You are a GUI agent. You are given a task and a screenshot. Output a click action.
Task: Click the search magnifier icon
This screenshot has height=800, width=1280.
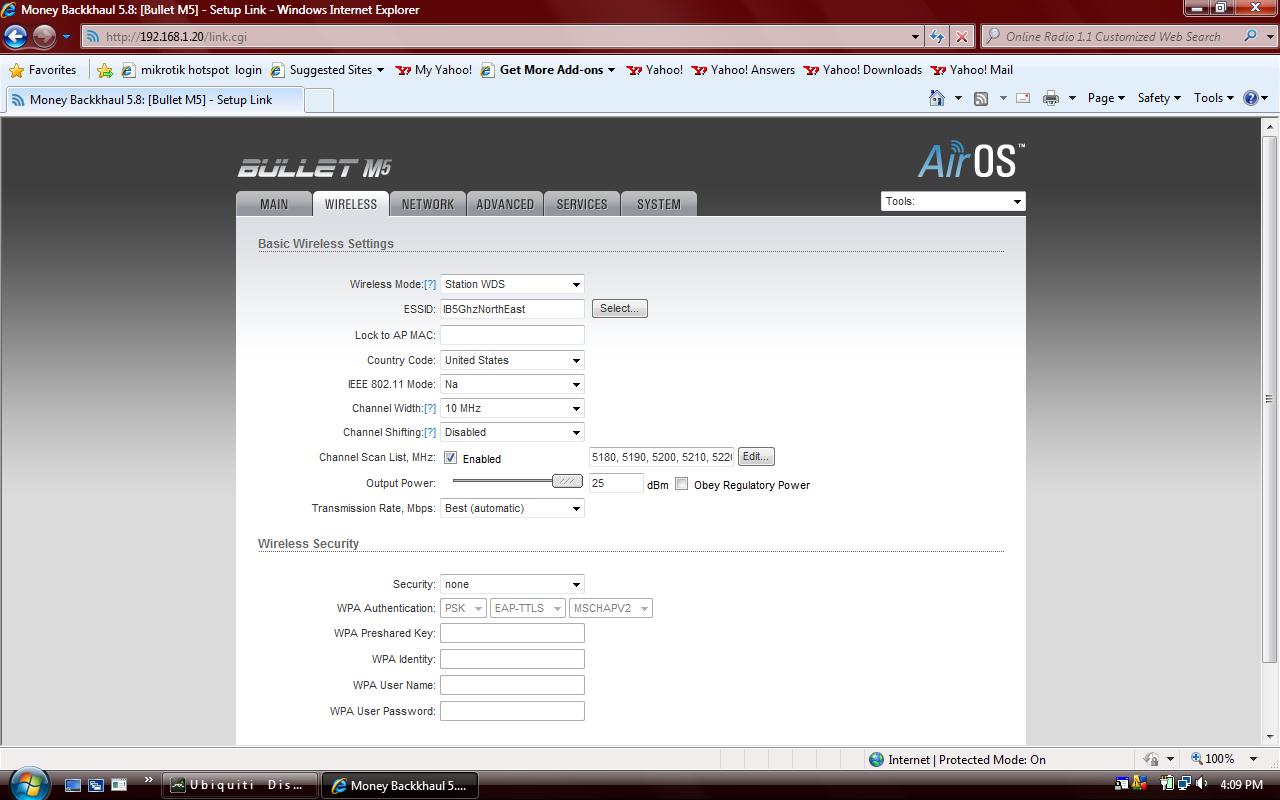[1250, 37]
